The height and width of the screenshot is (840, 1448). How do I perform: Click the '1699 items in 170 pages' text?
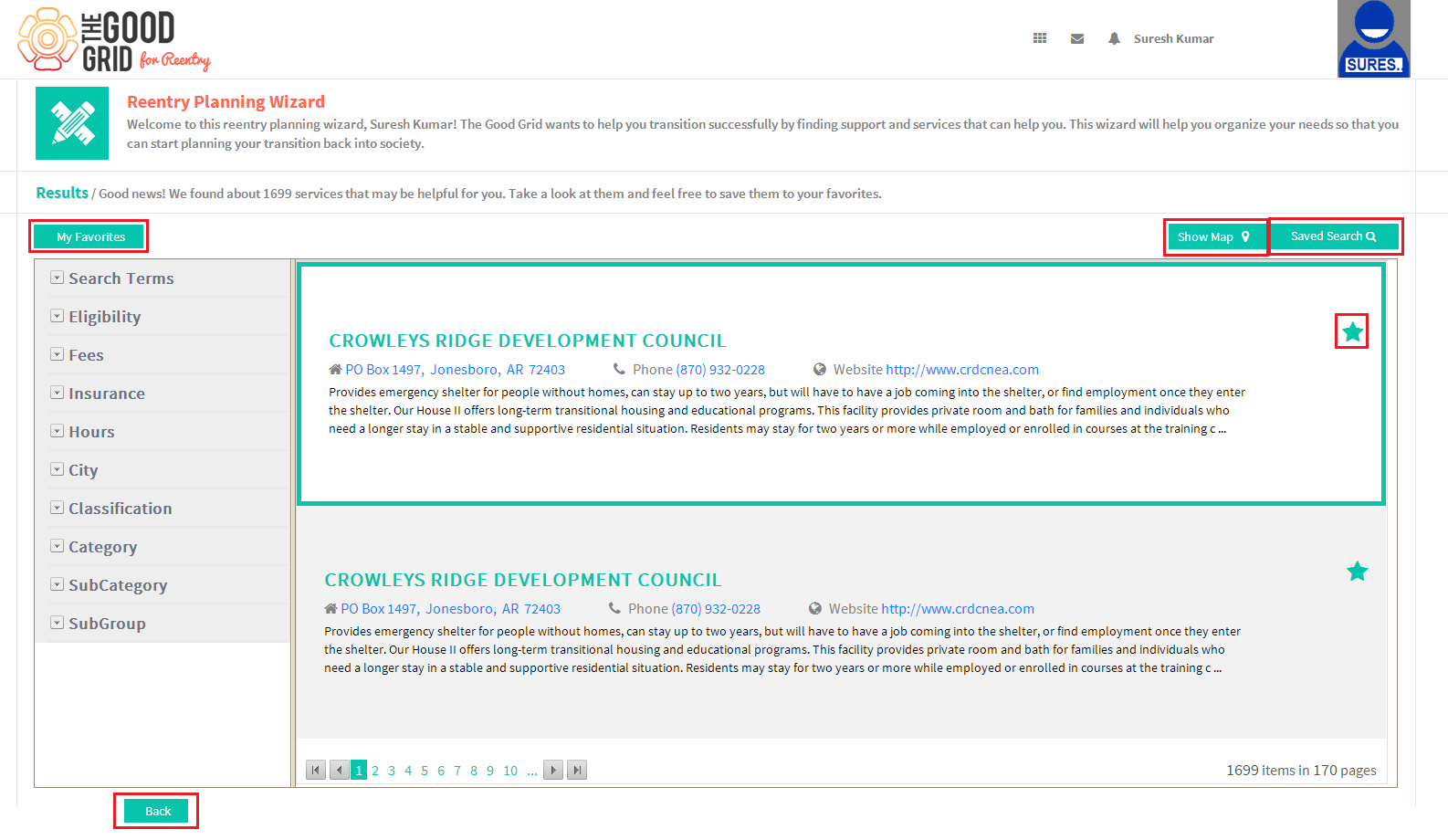coord(1301,771)
